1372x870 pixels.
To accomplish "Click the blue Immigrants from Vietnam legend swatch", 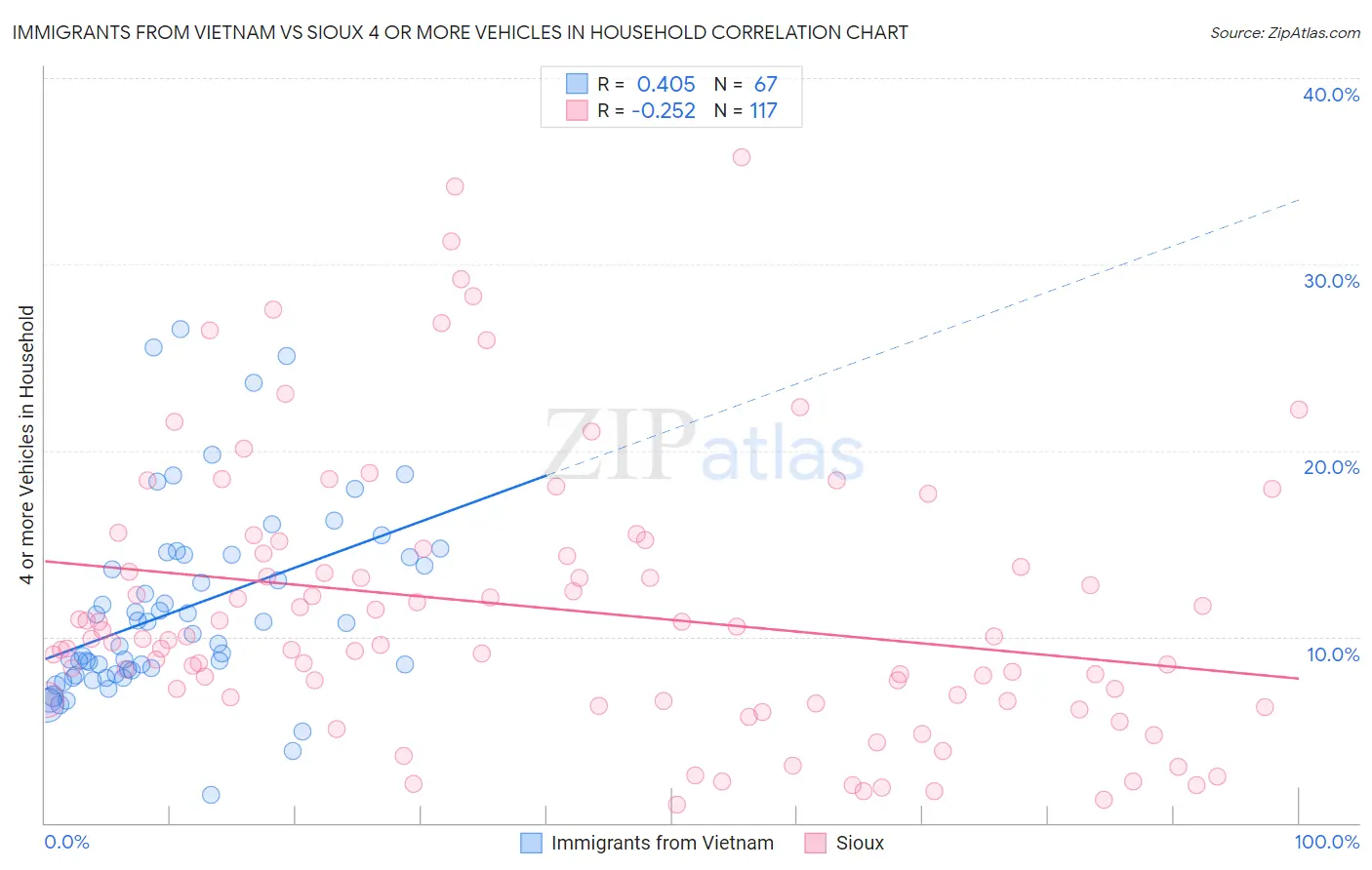I will [x=531, y=844].
